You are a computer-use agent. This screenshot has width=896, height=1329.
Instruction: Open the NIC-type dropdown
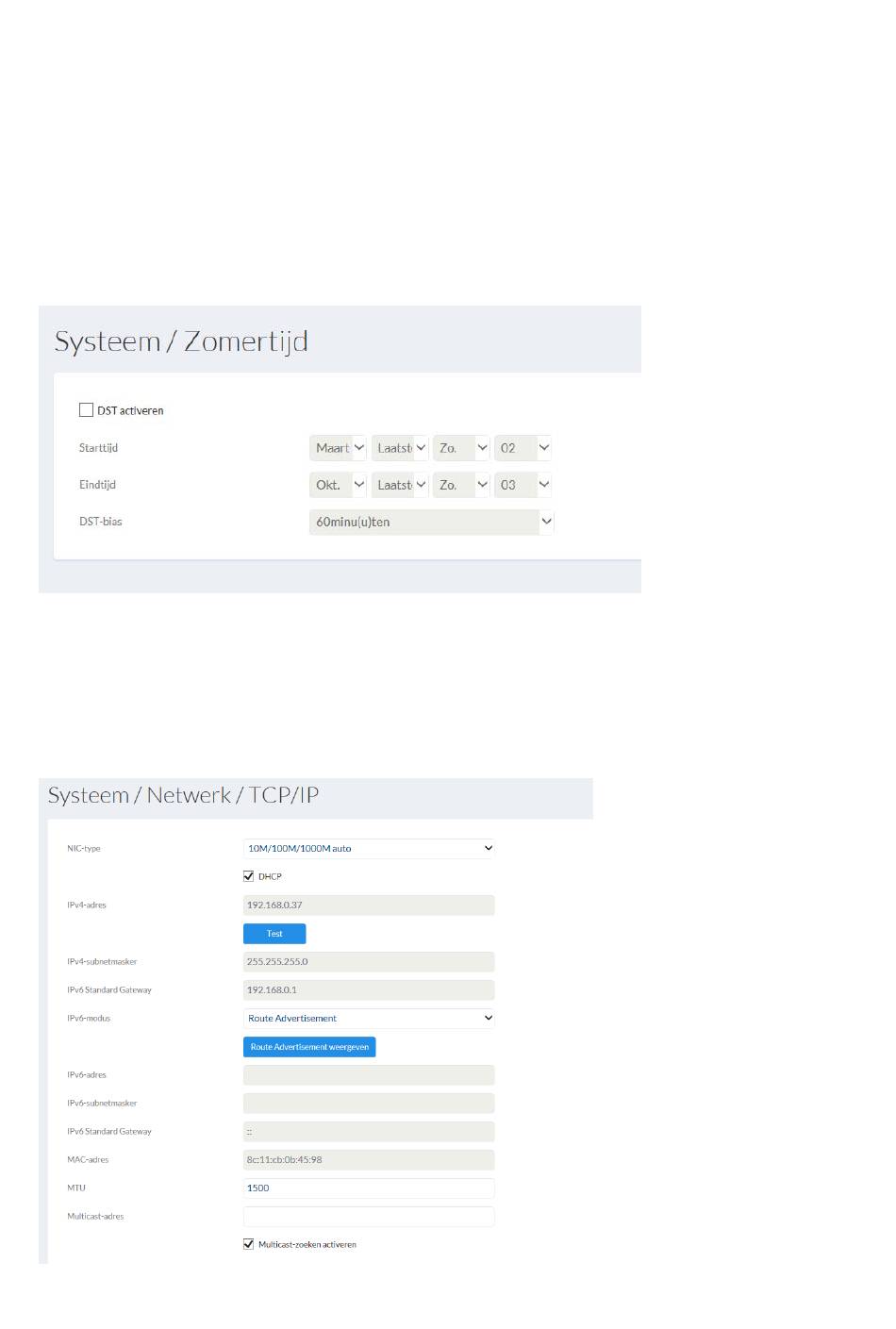pos(369,848)
